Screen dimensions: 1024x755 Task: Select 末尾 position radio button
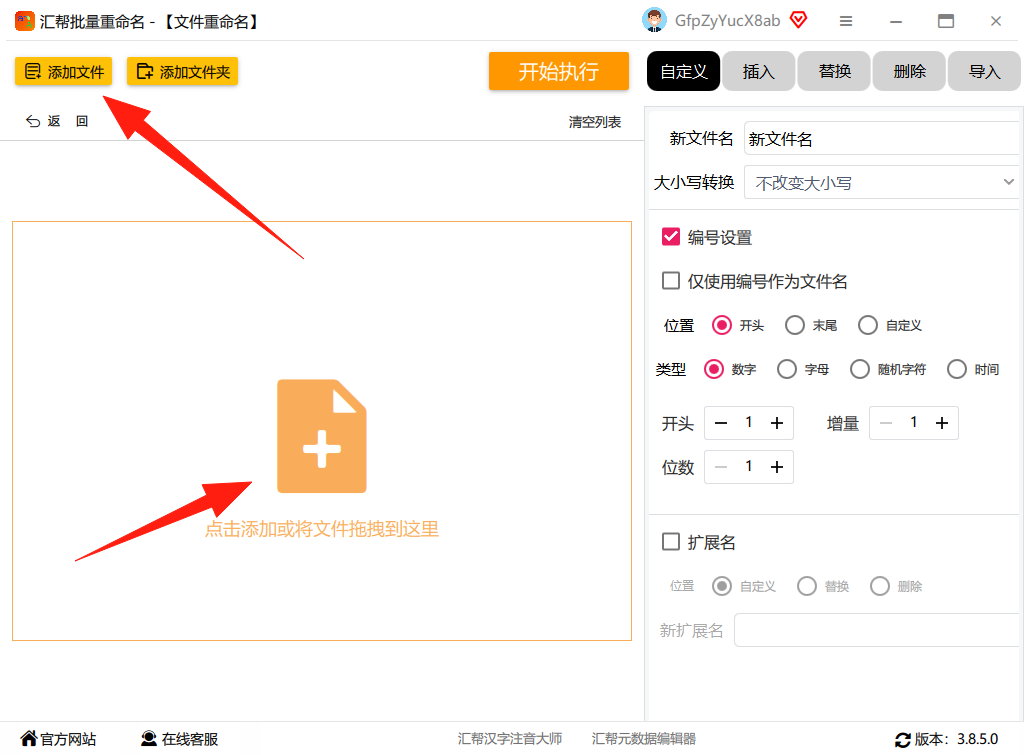coord(795,325)
